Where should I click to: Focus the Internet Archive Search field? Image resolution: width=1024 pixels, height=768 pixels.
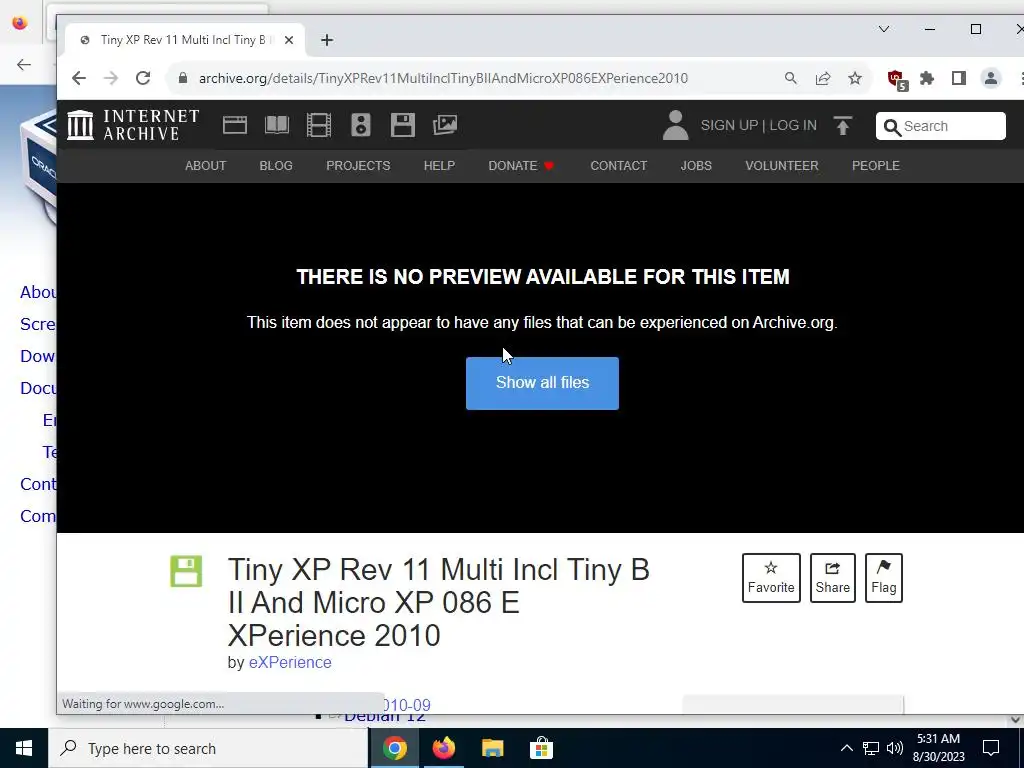click(x=940, y=126)
